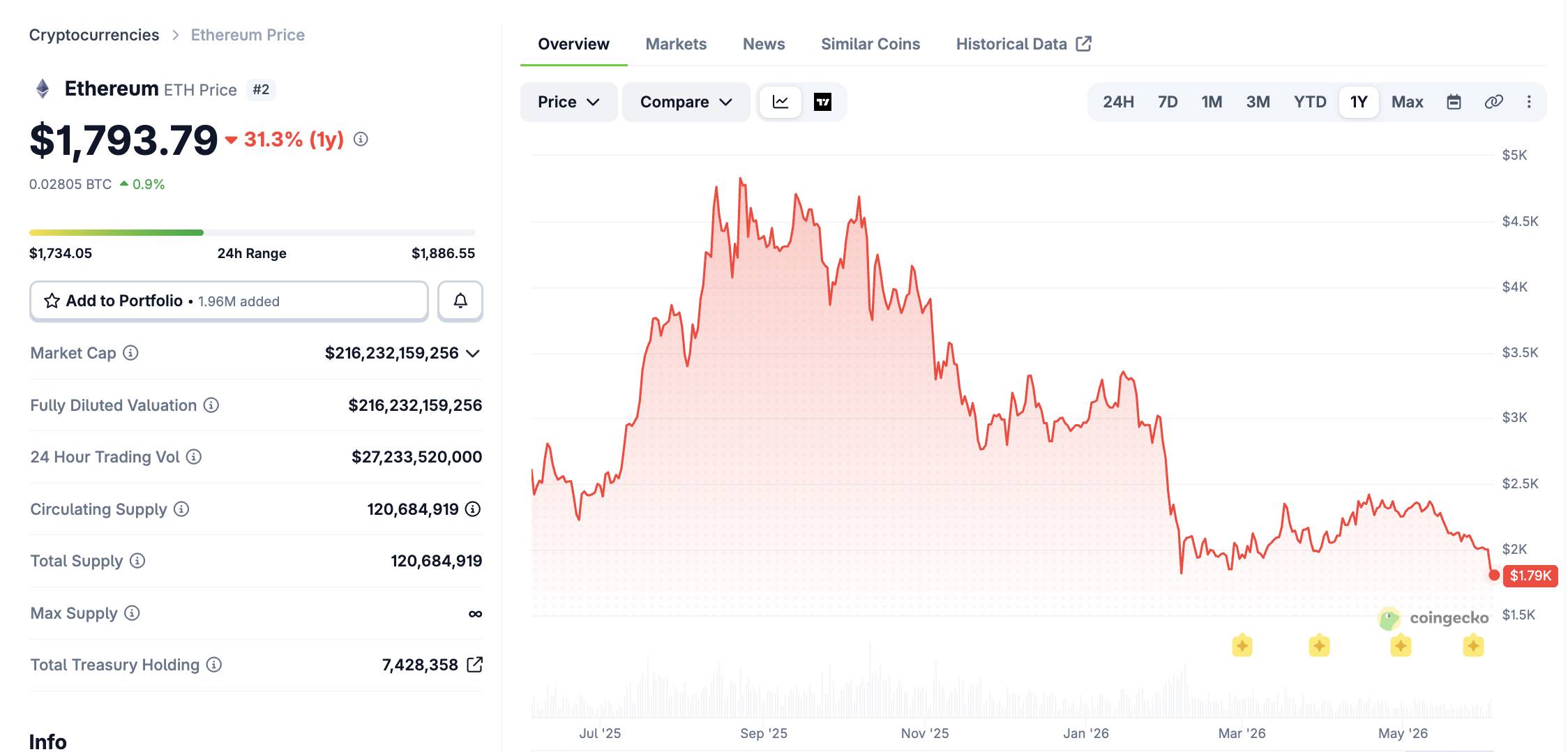Select the YTD time range
The width and height of the screenshot is (1568, 752).
(x=1310, y=102)
